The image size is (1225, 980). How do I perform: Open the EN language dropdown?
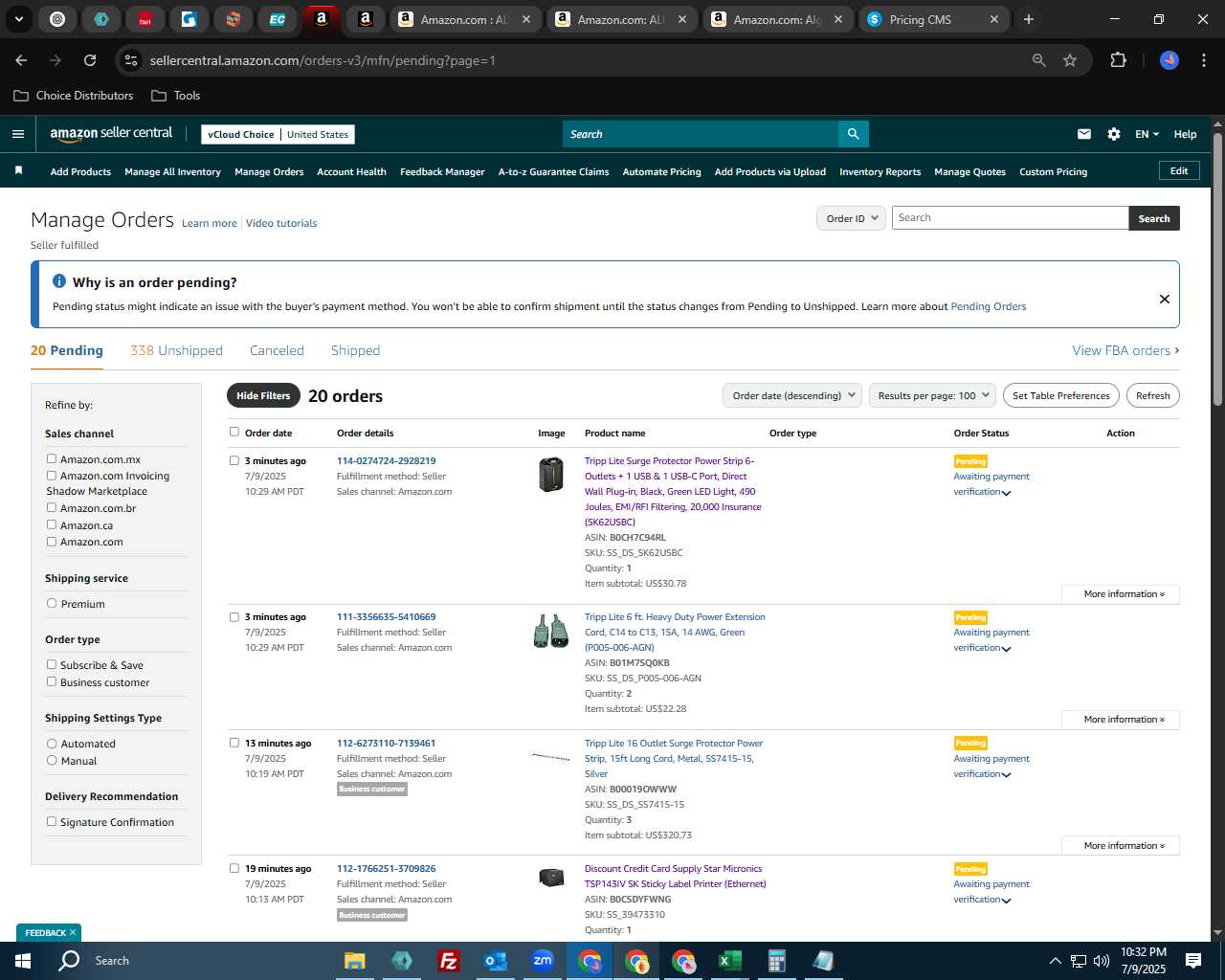(1147, 134)
